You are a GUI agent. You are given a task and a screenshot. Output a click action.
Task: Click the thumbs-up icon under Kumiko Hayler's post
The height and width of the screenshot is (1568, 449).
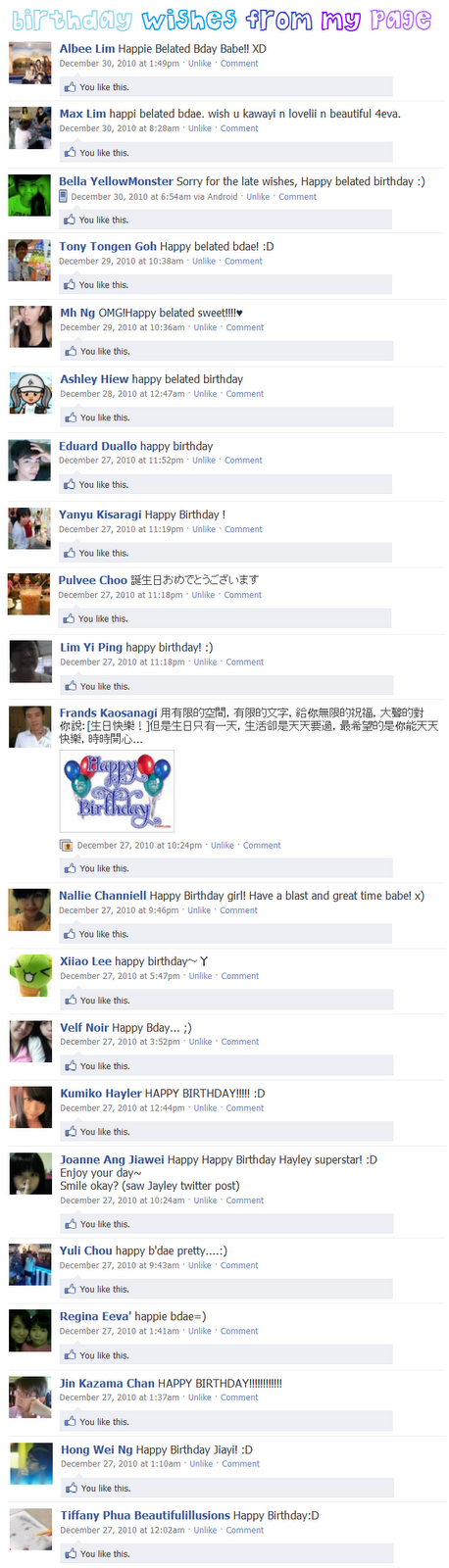pos(71,1132)
